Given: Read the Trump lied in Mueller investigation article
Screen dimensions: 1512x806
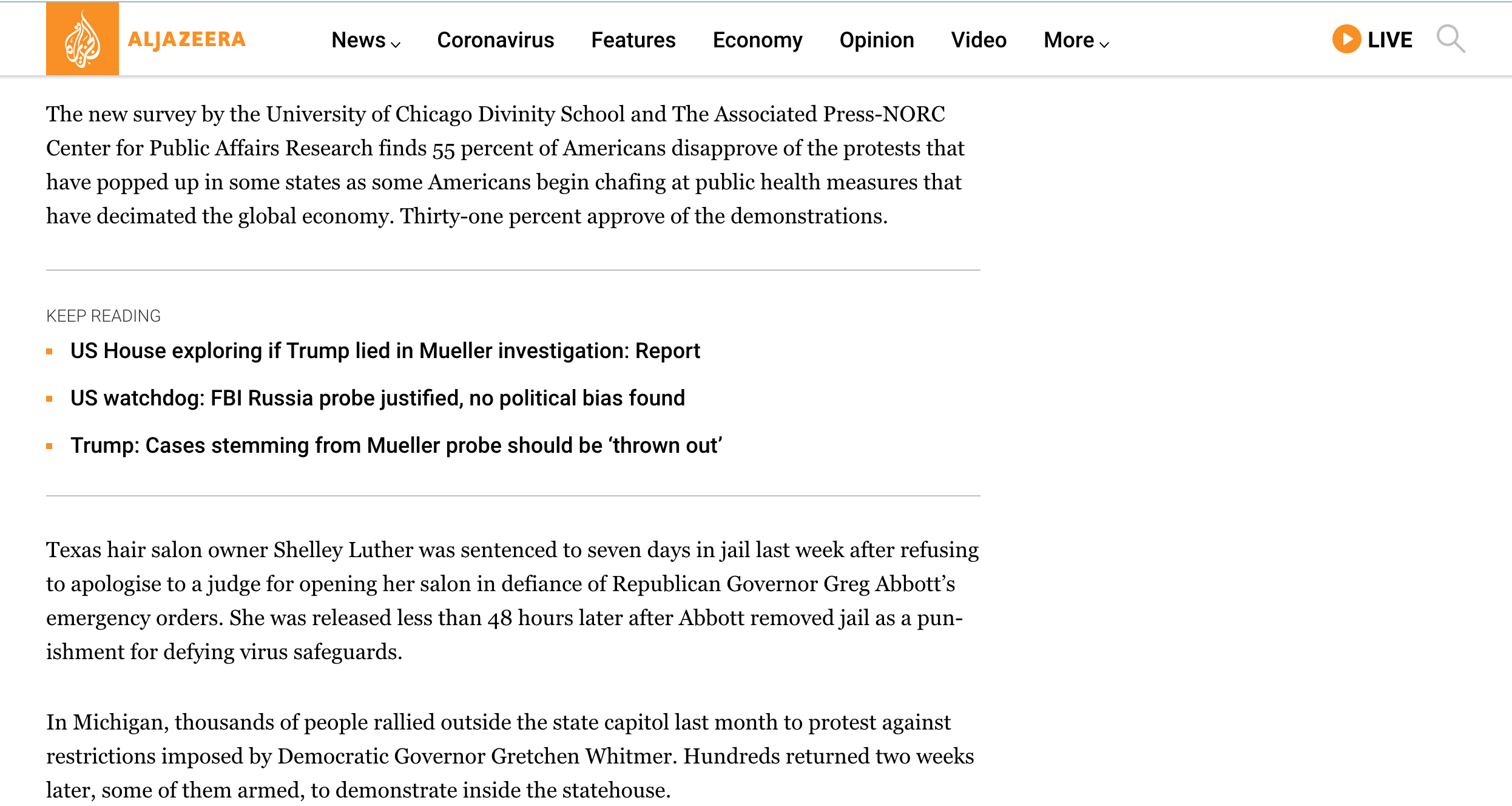Looking at the screenshot, I should [385, 351].
